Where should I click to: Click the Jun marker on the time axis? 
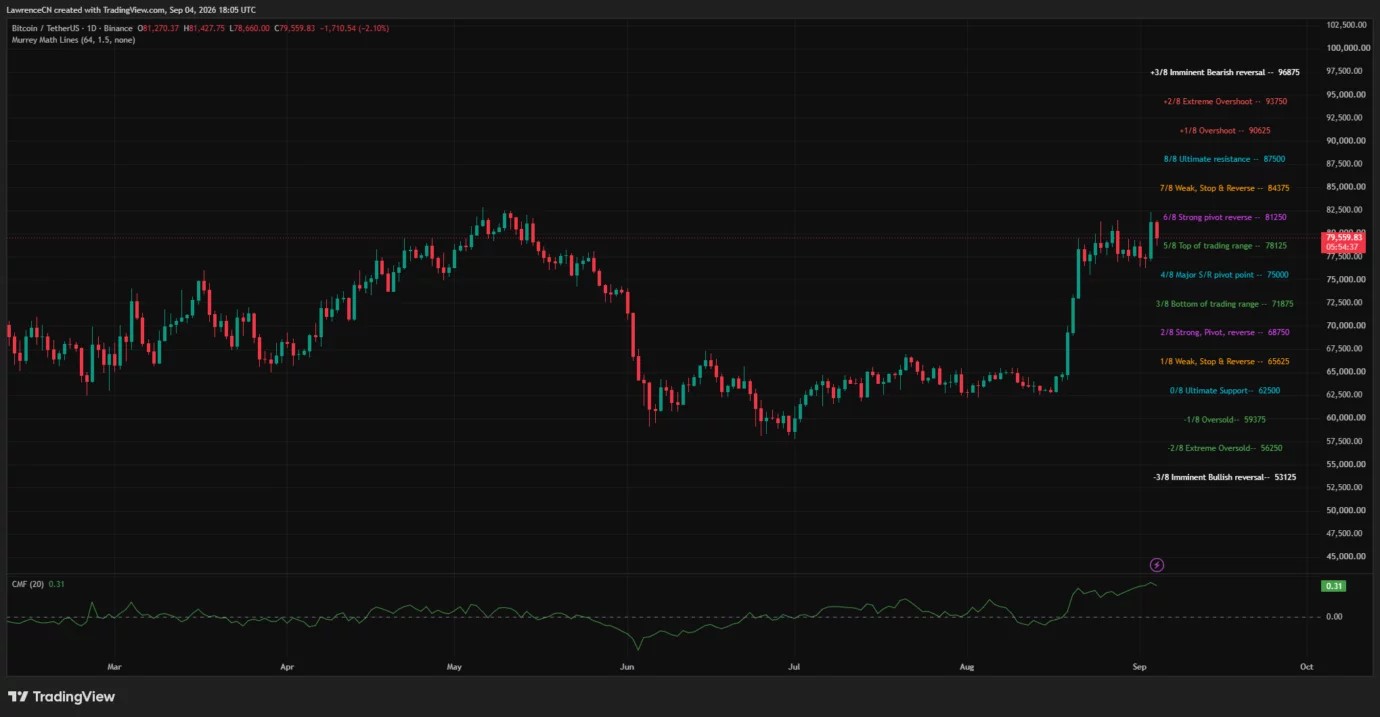pos(627,665)
